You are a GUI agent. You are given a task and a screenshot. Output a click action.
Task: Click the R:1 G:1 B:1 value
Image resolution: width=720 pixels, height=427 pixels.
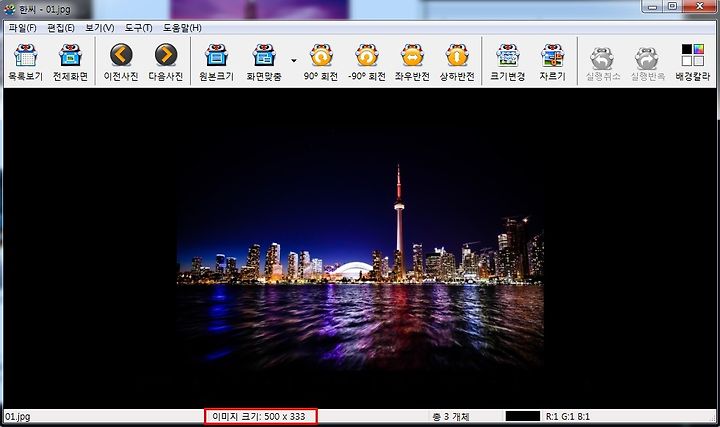coord(568,416)
